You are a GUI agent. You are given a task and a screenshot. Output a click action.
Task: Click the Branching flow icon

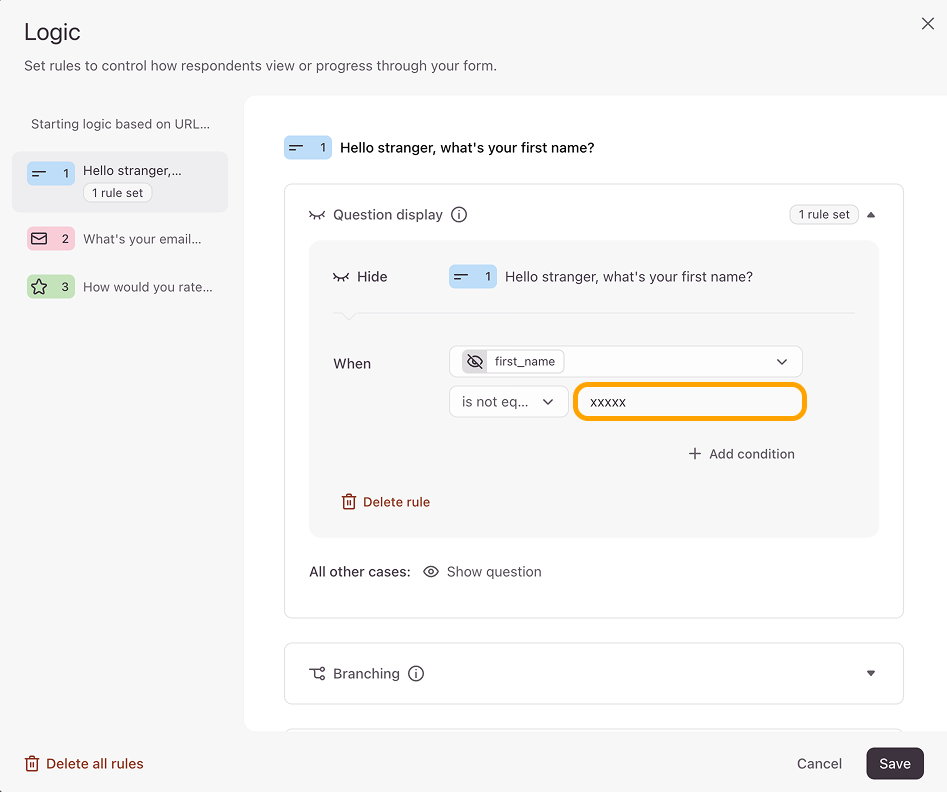point(317,674)
